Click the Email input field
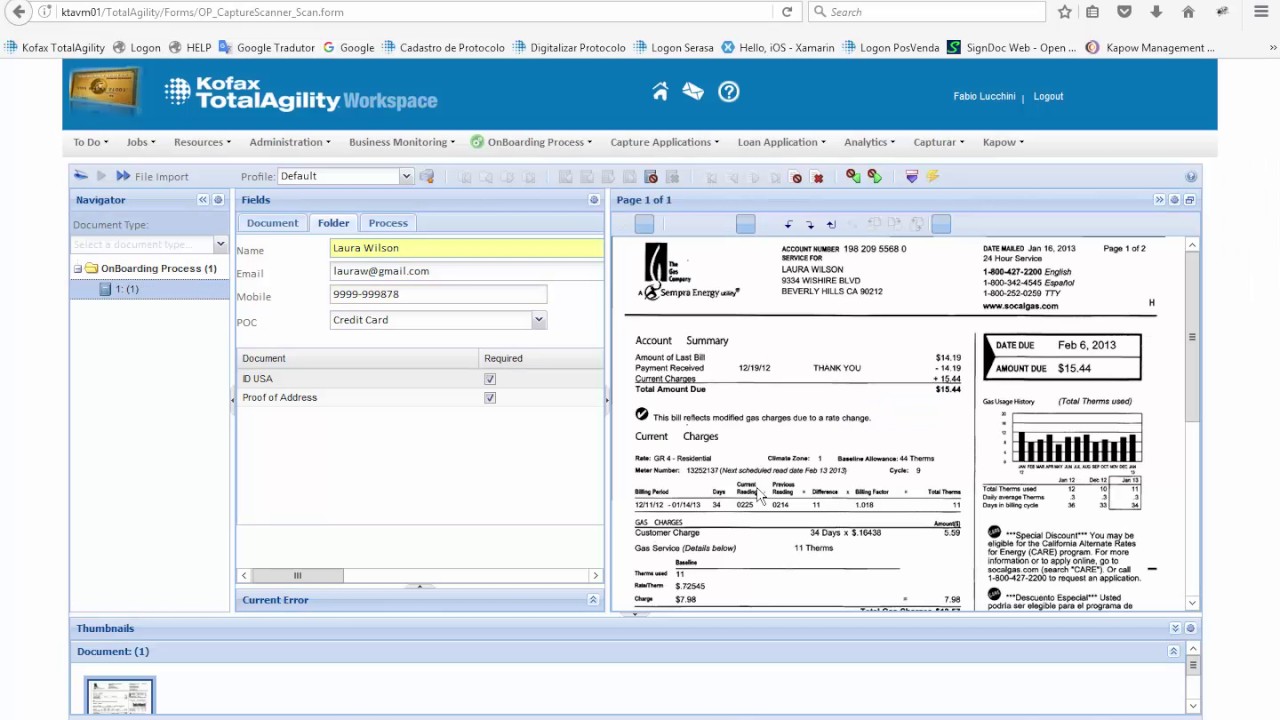Image resolution: width=1280 pixels, height=720 pixels. coord(467,271)
